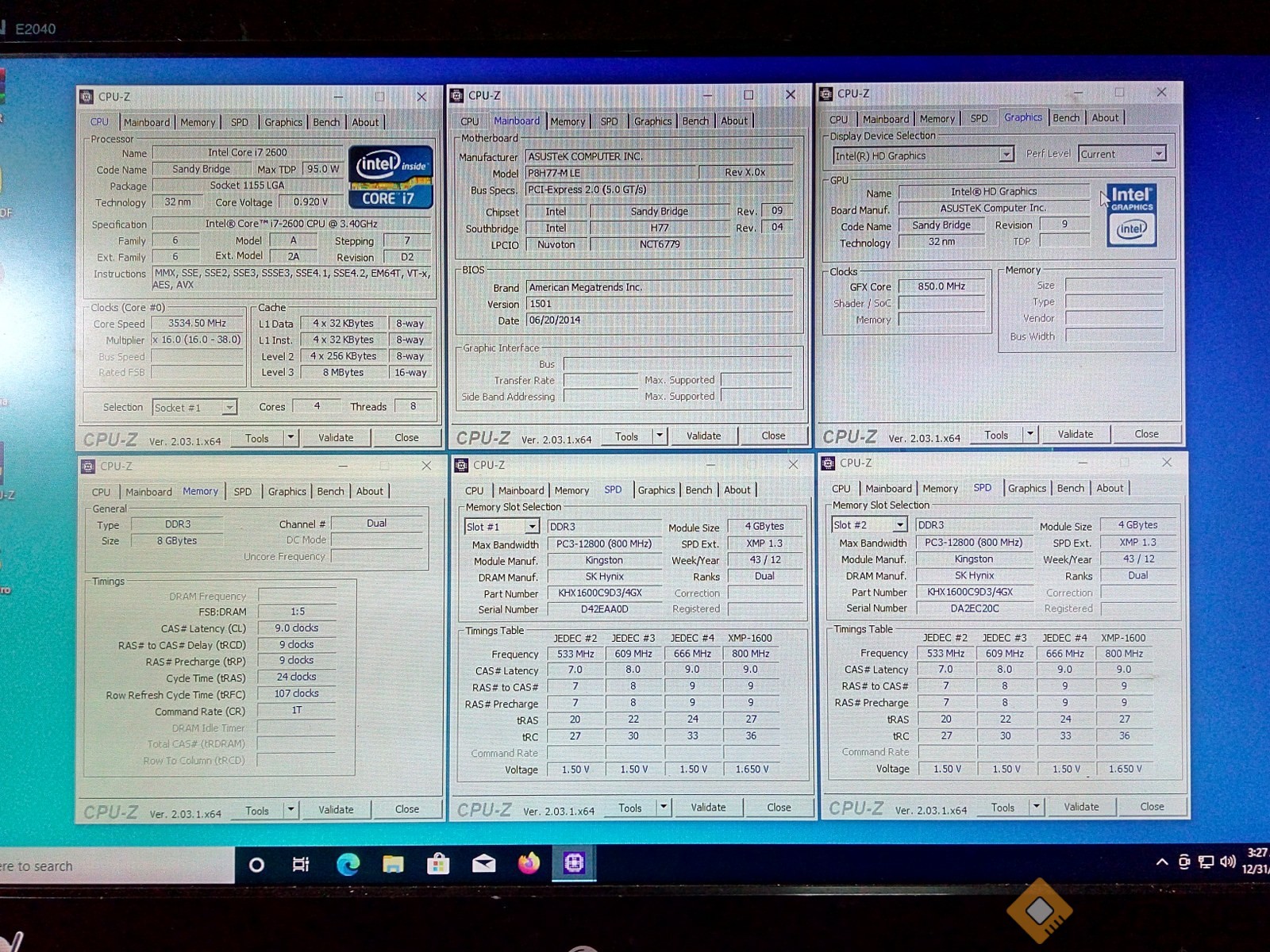Open About tab in Graphics window
This screenshot has height=952, width=1270.
pyautogui.click(x=1105, y=118)
